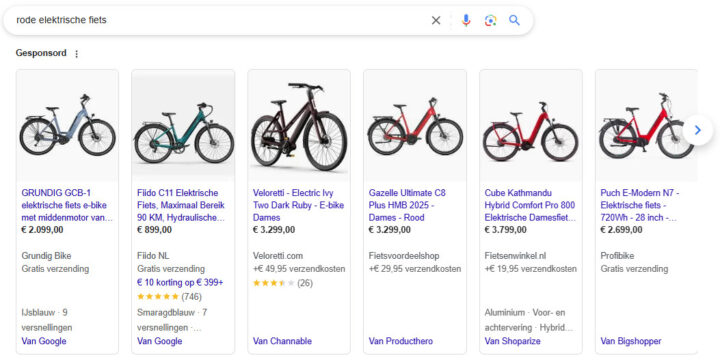
Task: Click 'Gratis verzending' under Profibike
Action: click(634, 269)
